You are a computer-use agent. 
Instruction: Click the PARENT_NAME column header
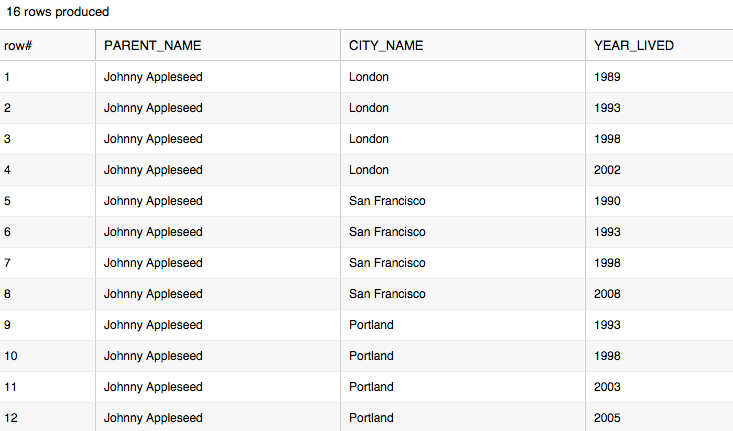(x=153, y=45)
